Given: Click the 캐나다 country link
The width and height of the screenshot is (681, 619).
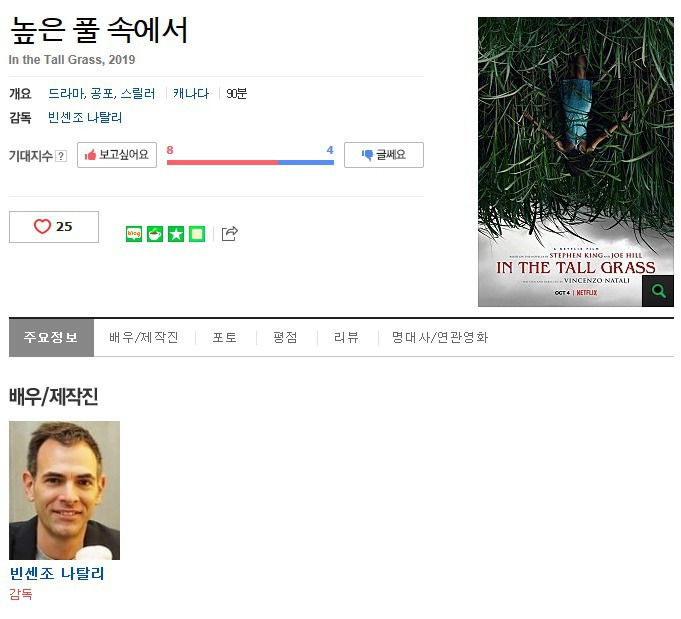Looking at the screenshot, I should pyautogui.click(x=191, y=93).
